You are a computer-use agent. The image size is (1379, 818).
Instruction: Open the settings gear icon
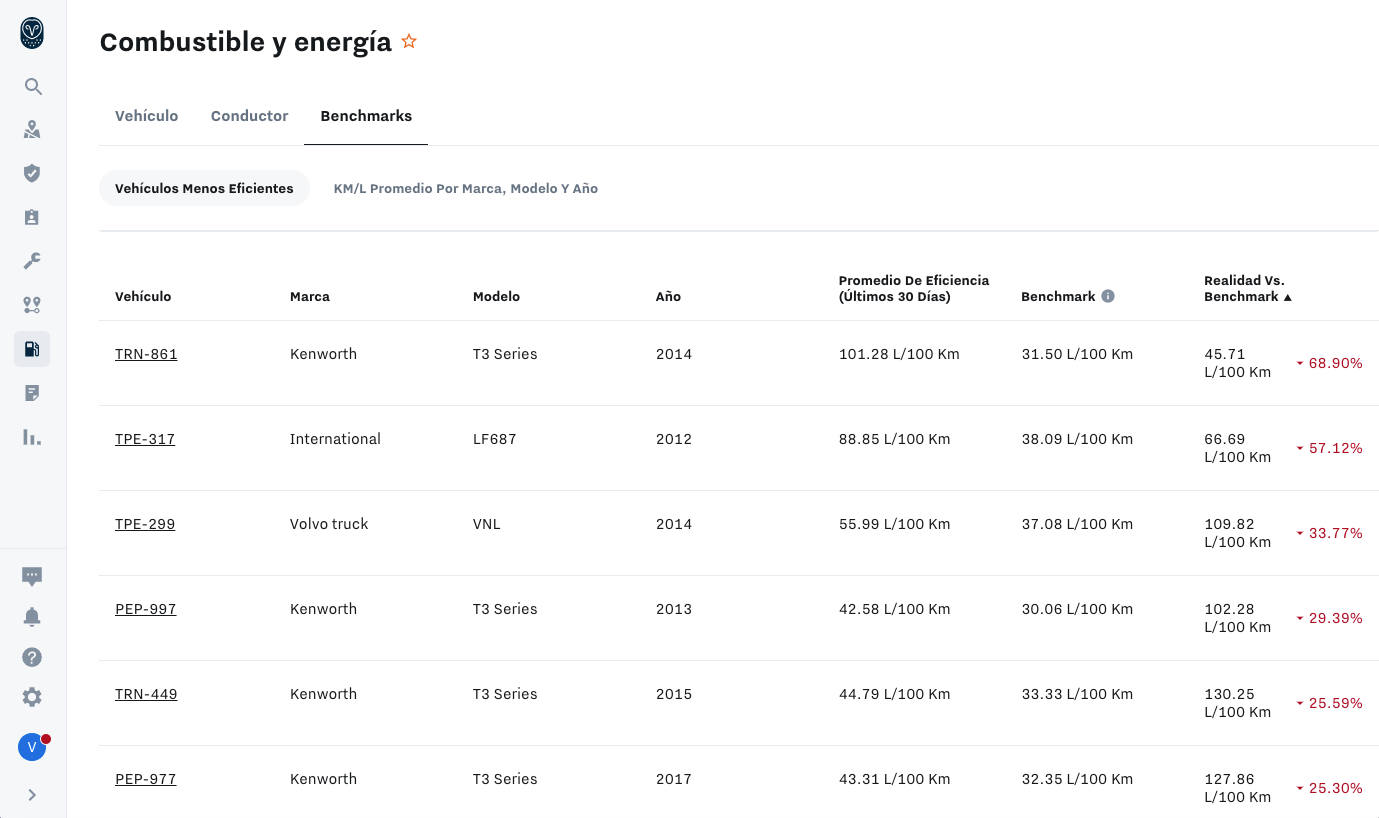click(x=32, y=697)
